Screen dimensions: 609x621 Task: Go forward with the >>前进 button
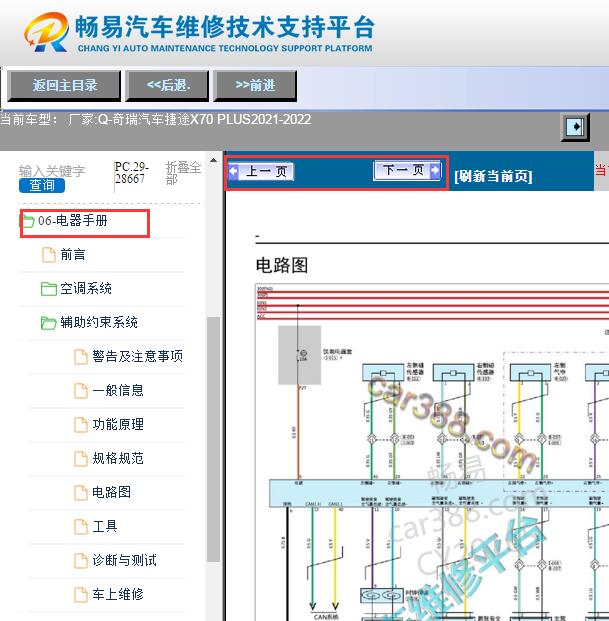(x=255, y=86)
